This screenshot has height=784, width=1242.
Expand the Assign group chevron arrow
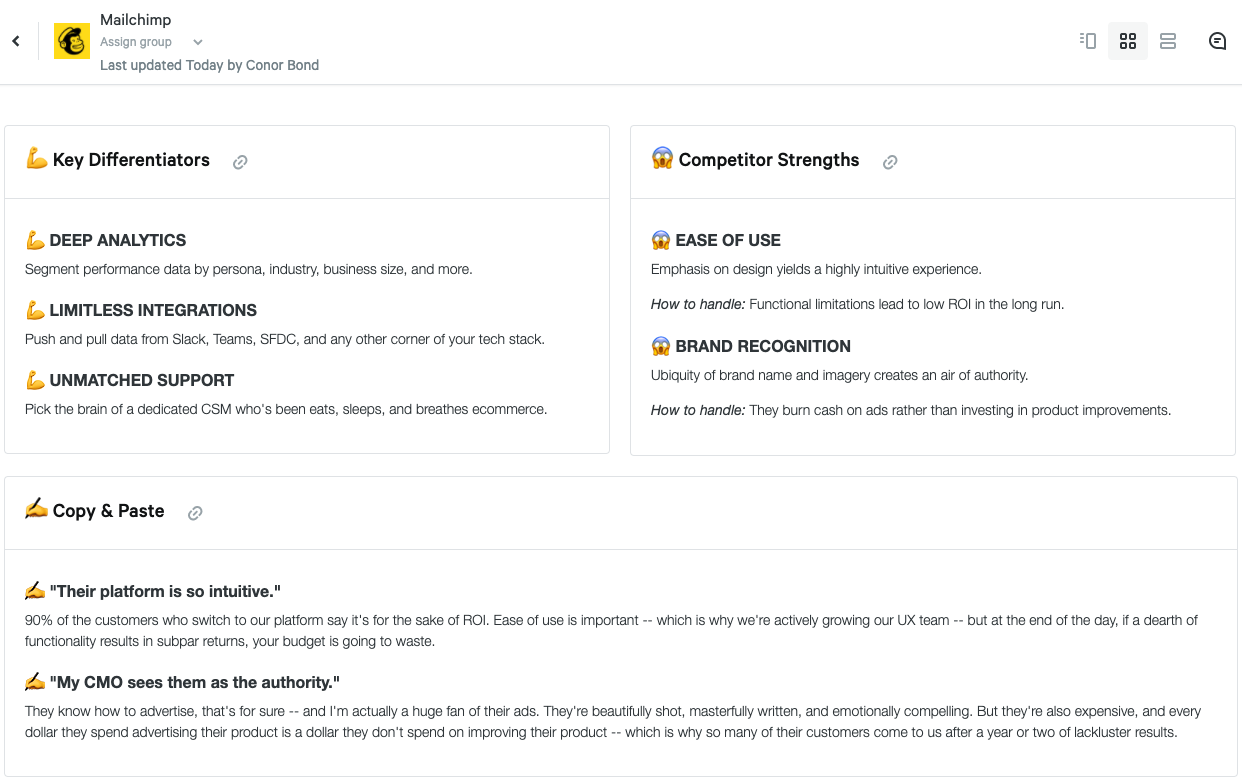point(198,42)
